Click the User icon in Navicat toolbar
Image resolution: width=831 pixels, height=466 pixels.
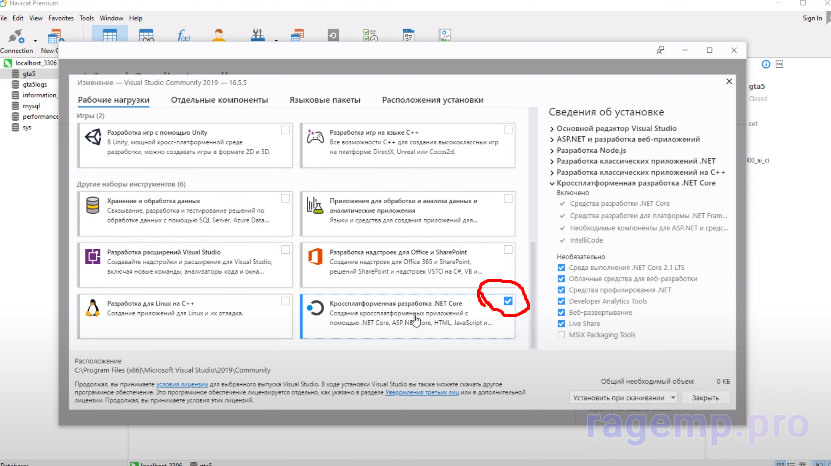(x=219, y=36)
